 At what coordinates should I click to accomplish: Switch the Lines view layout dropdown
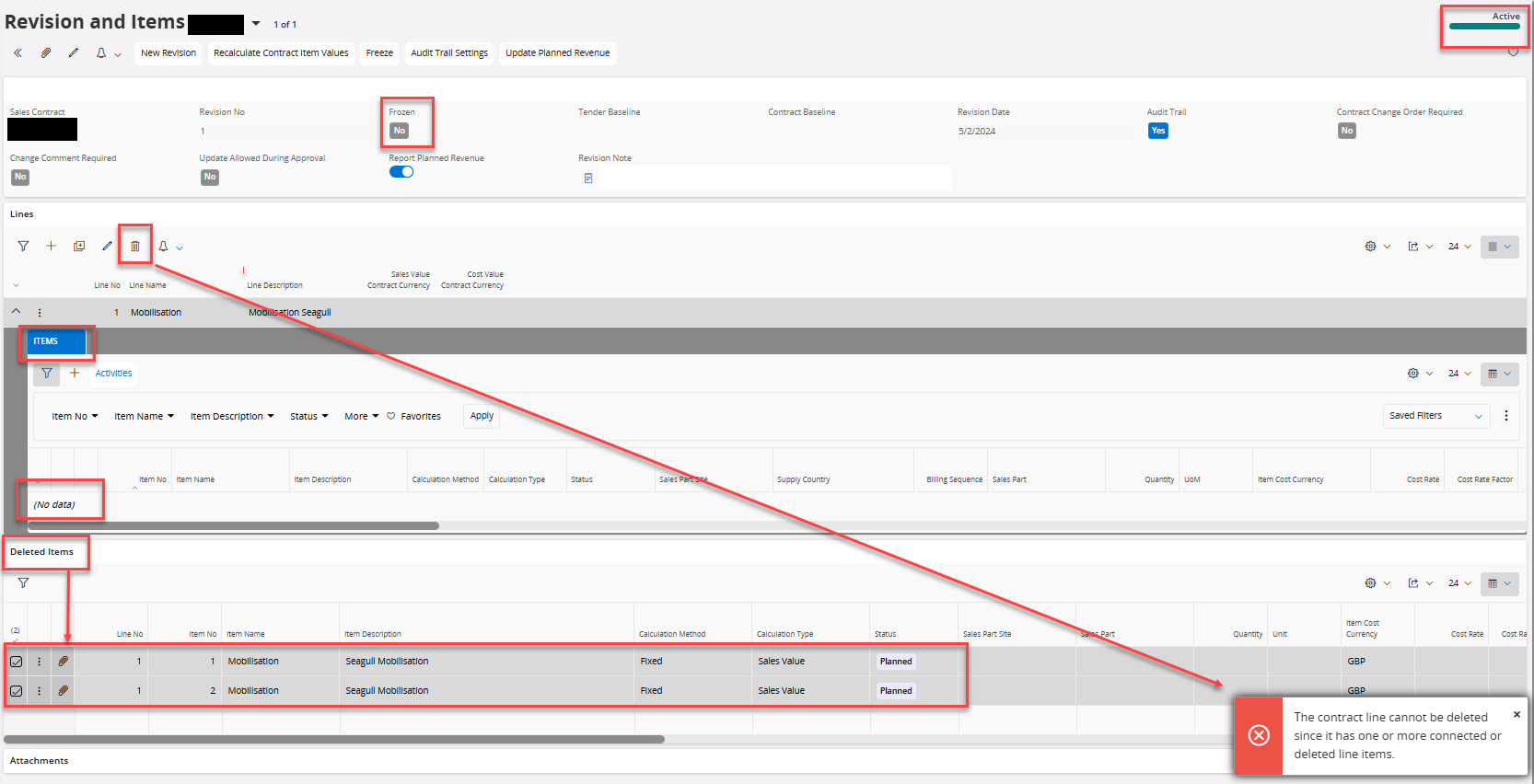[1500, 247]
